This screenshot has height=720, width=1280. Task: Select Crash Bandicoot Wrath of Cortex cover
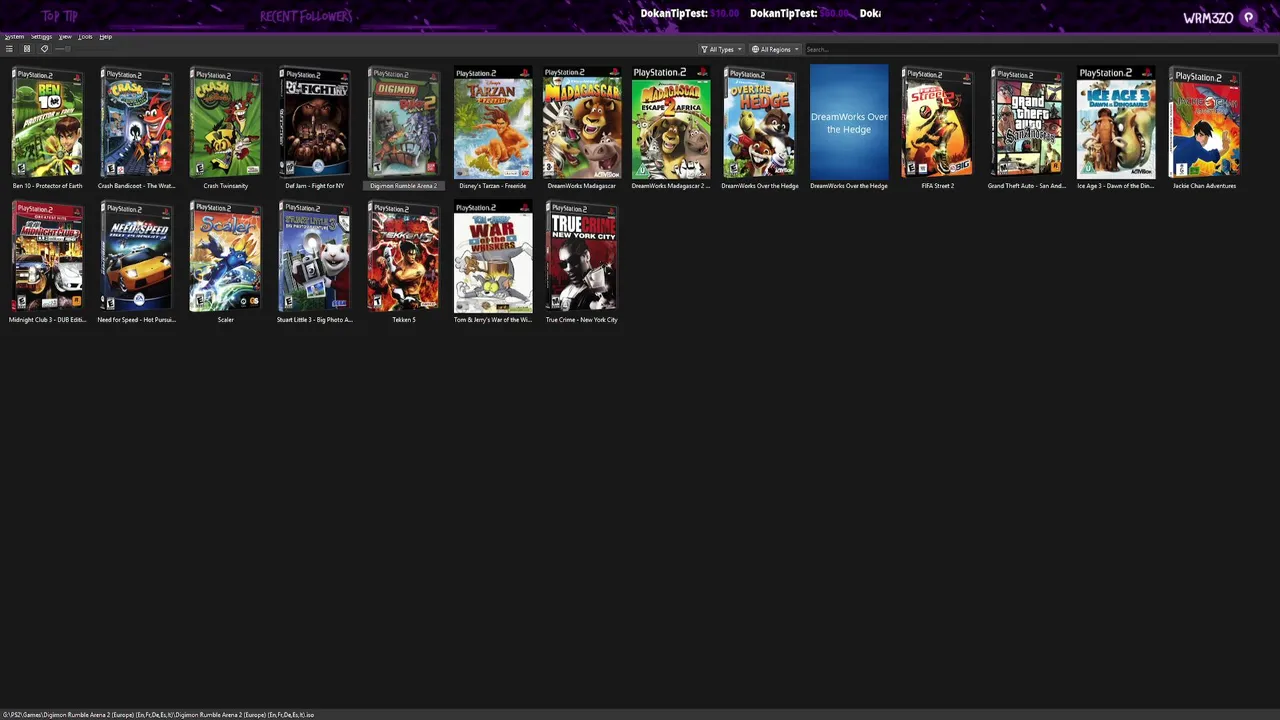tap(136, 123)
